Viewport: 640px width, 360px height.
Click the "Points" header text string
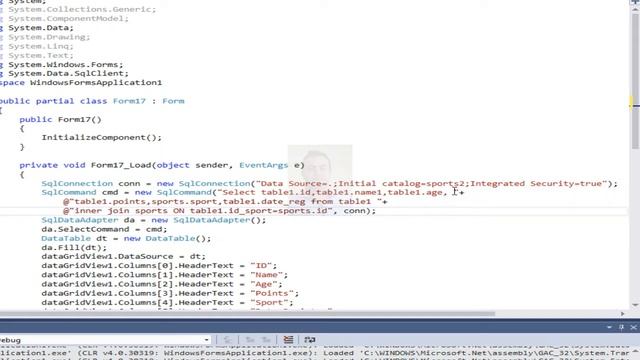[x=272, y=293]
